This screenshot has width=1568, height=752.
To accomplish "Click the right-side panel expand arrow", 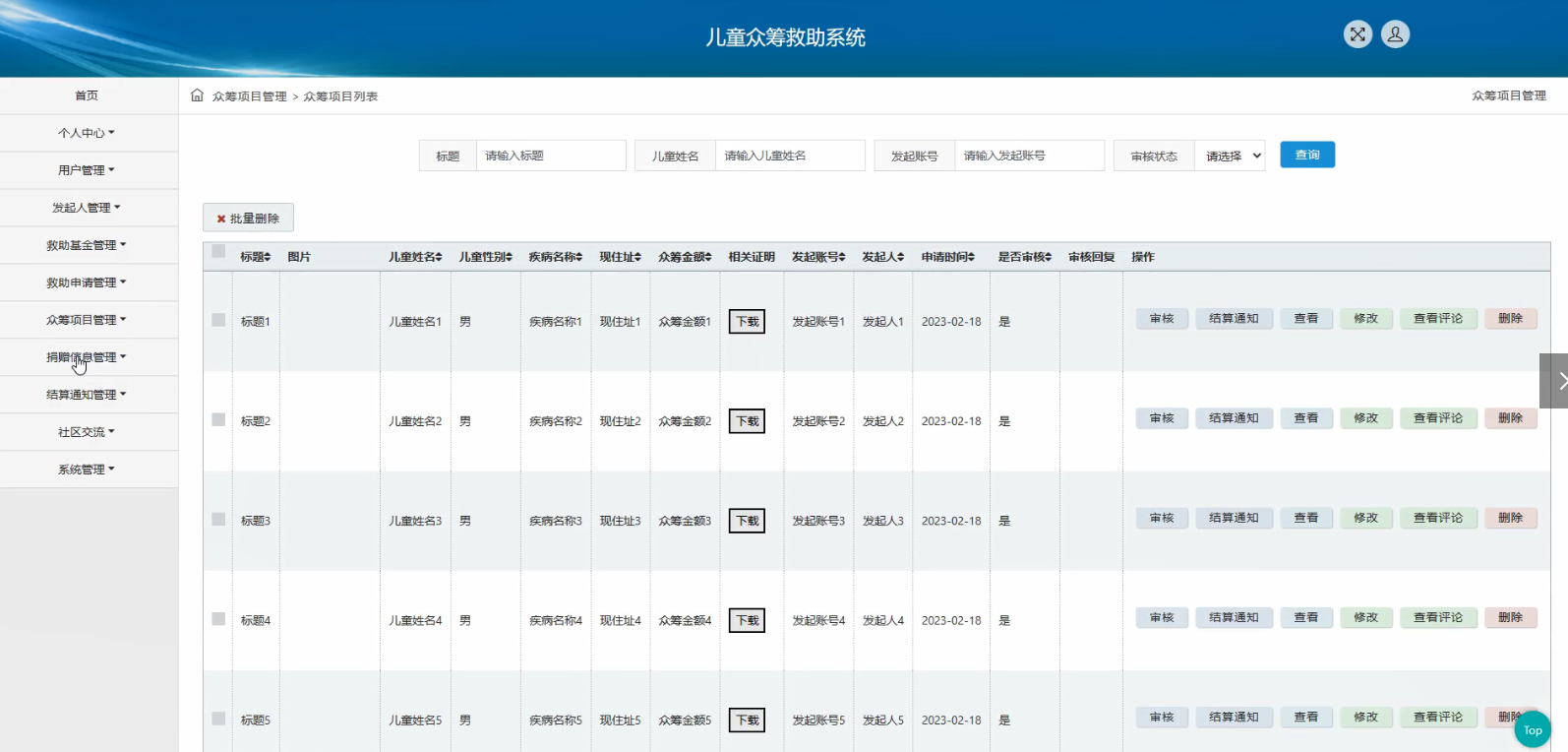I will click(x=1555, y=380).
